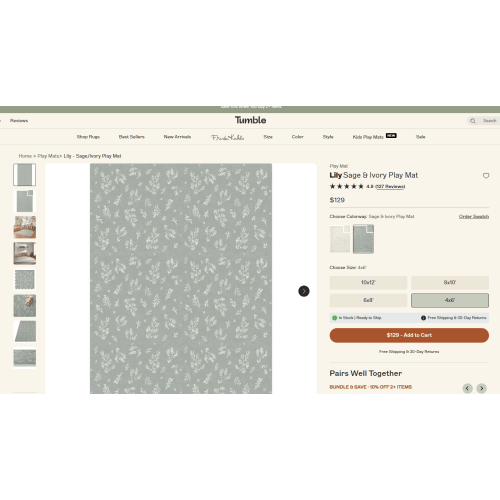Choose the 8x10' size

point(450,282)
